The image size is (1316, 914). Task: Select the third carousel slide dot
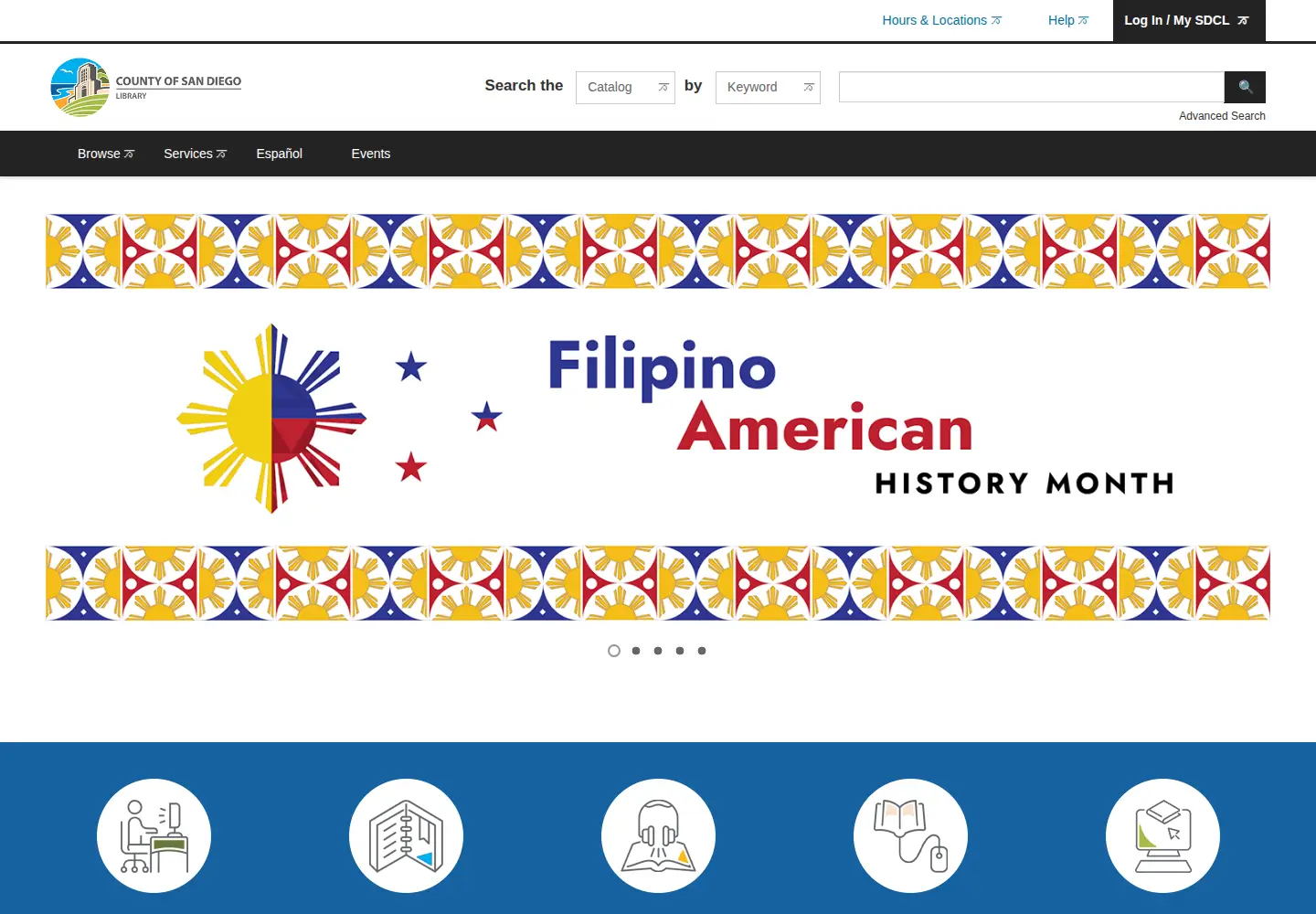pyautogui.click(x=658, y=651)
